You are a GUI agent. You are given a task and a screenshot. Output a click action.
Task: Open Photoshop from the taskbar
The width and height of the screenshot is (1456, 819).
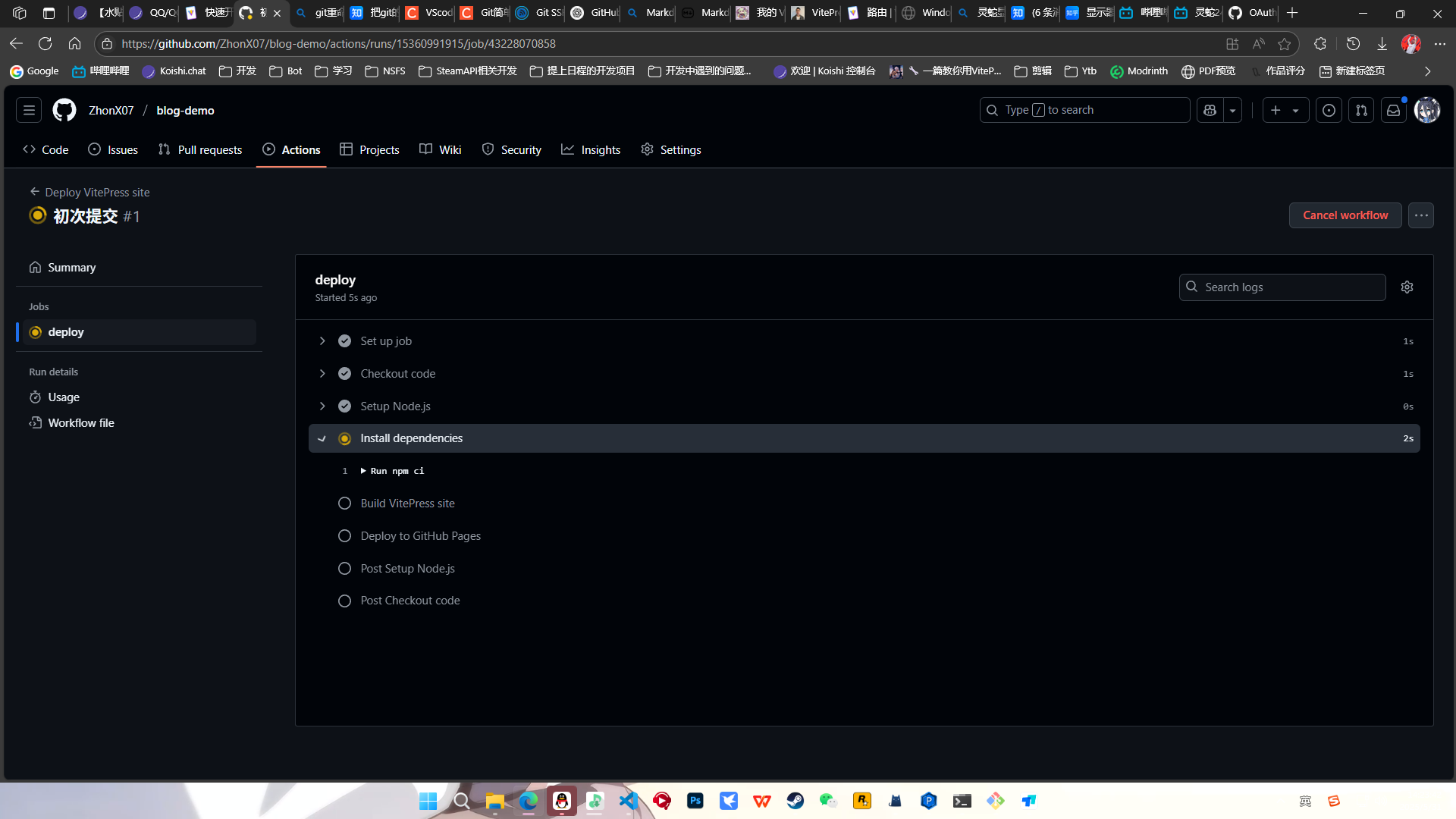(x=695, y=801)
